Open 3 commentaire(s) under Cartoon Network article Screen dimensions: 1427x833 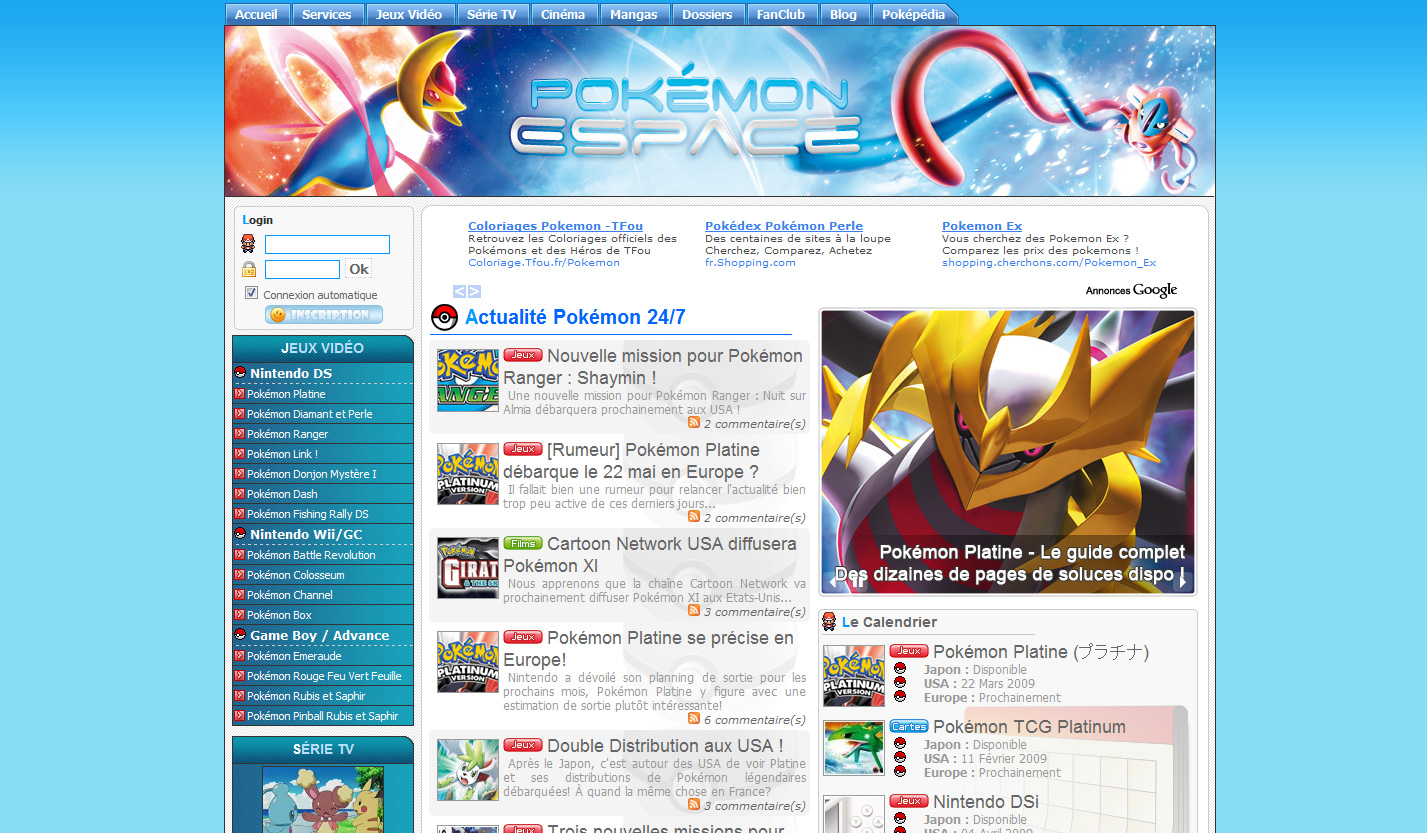click(755, 612)
